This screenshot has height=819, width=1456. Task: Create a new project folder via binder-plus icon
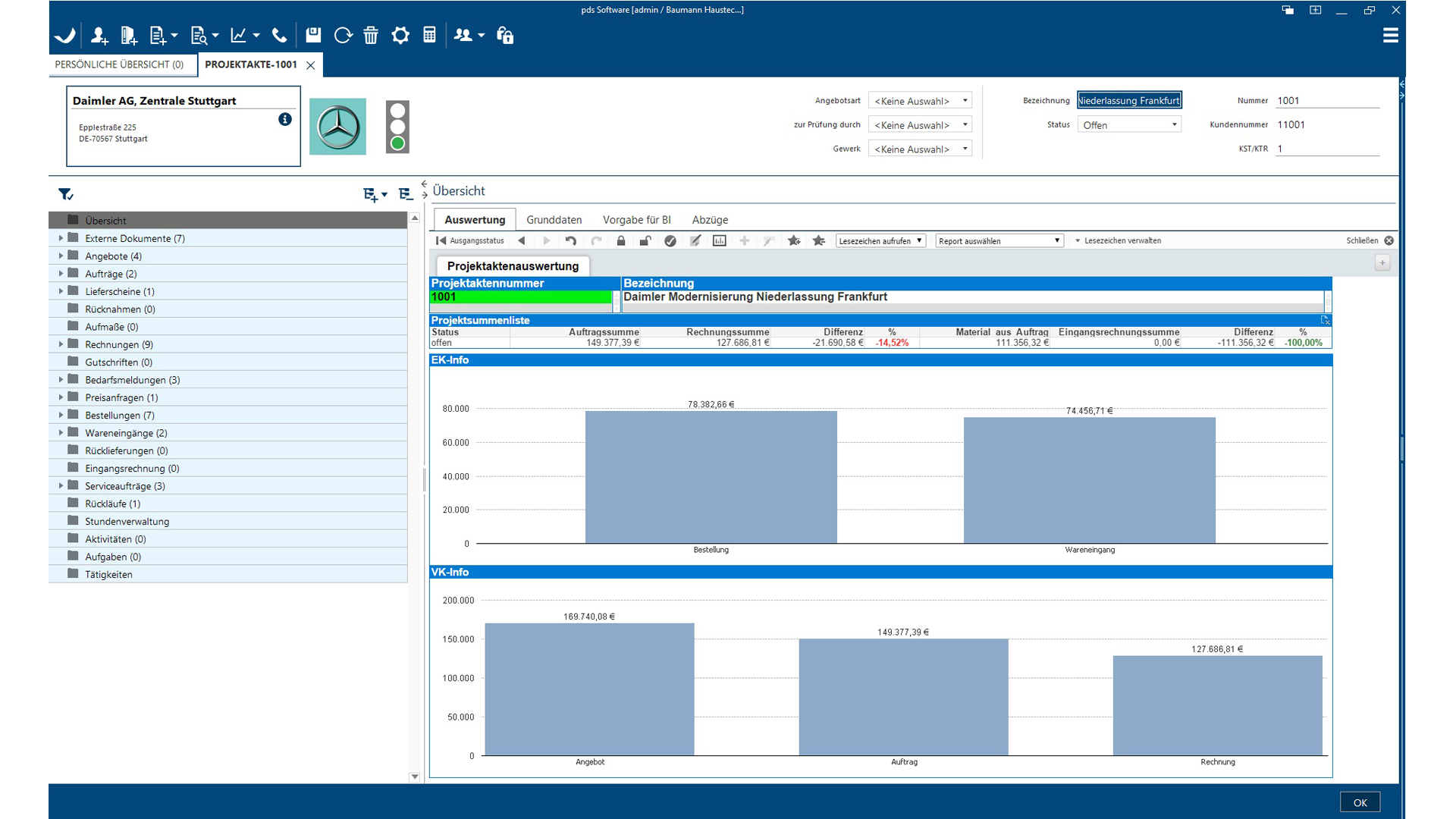click(128, 35)
